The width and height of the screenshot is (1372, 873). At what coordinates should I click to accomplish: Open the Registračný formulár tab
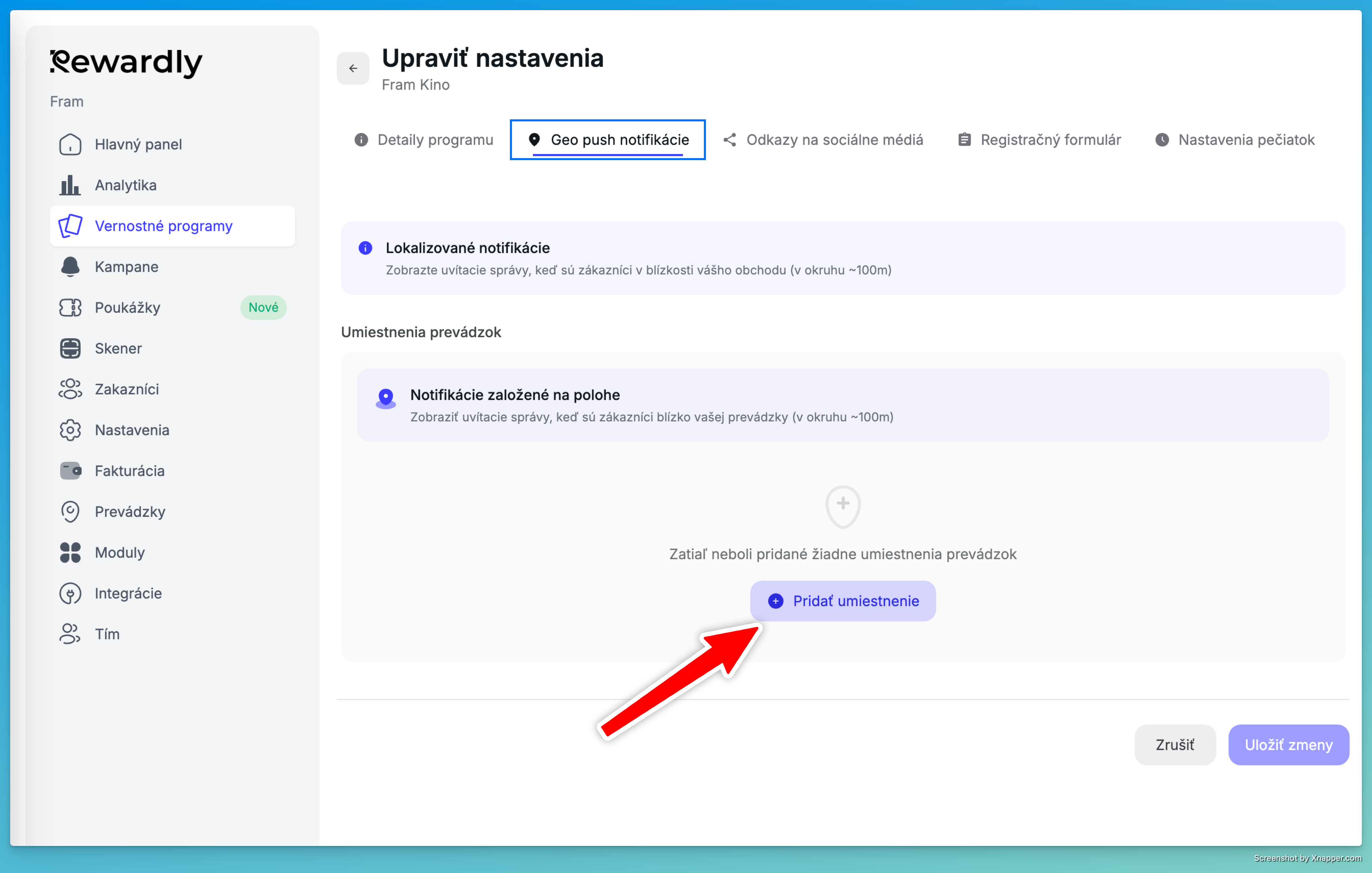(x=1039, y=140)
